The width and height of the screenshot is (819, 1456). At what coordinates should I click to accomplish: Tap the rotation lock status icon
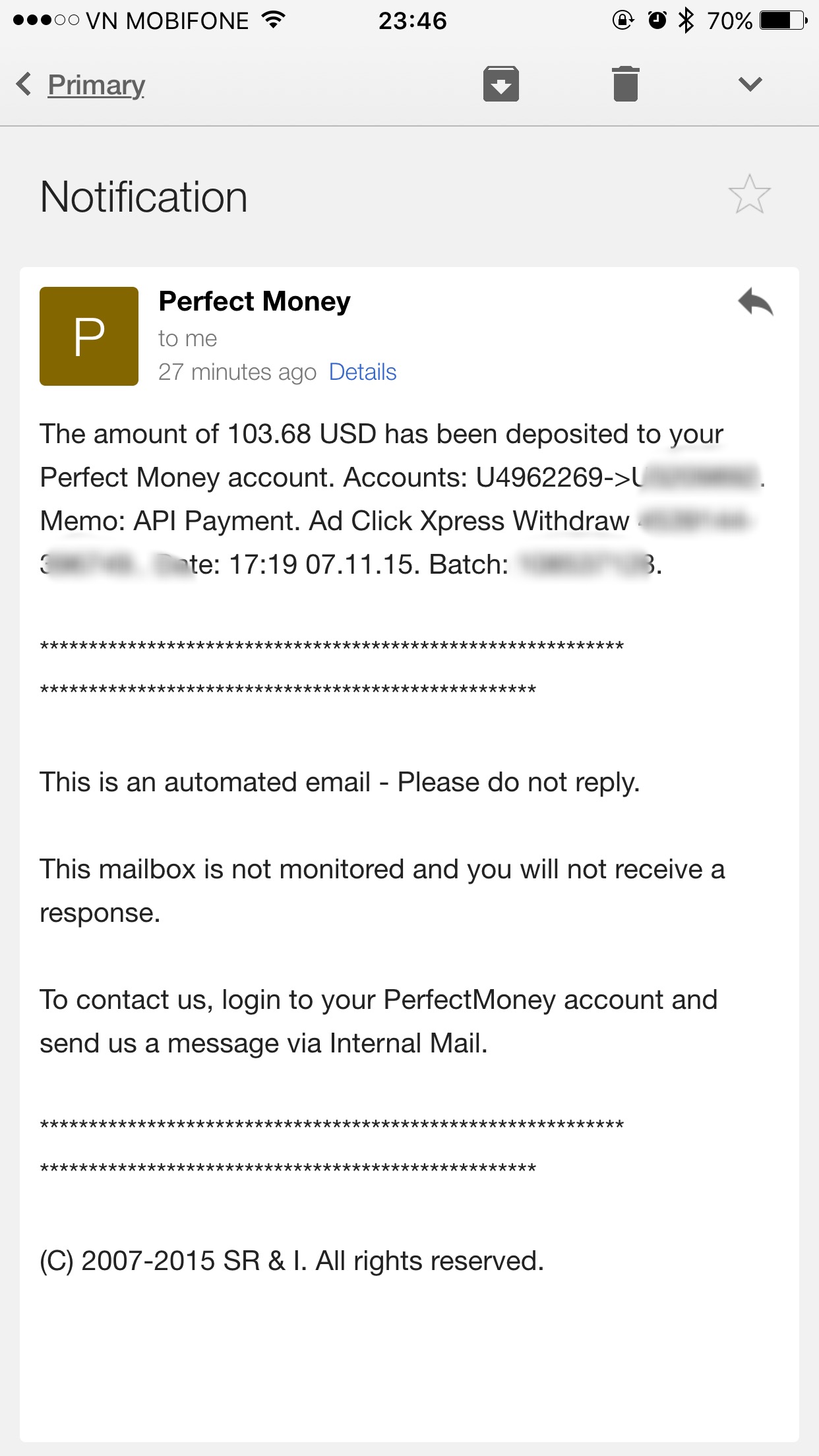pos(622,20)
